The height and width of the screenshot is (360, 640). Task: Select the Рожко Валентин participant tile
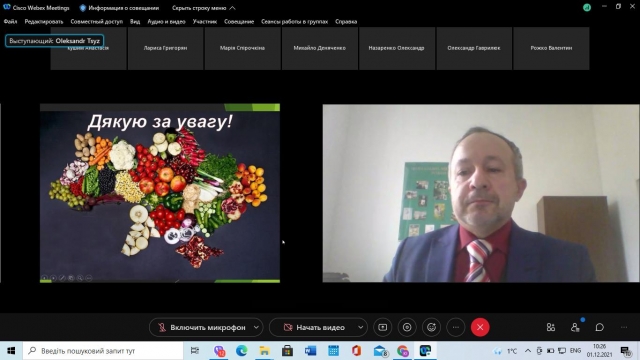(551, 48)
